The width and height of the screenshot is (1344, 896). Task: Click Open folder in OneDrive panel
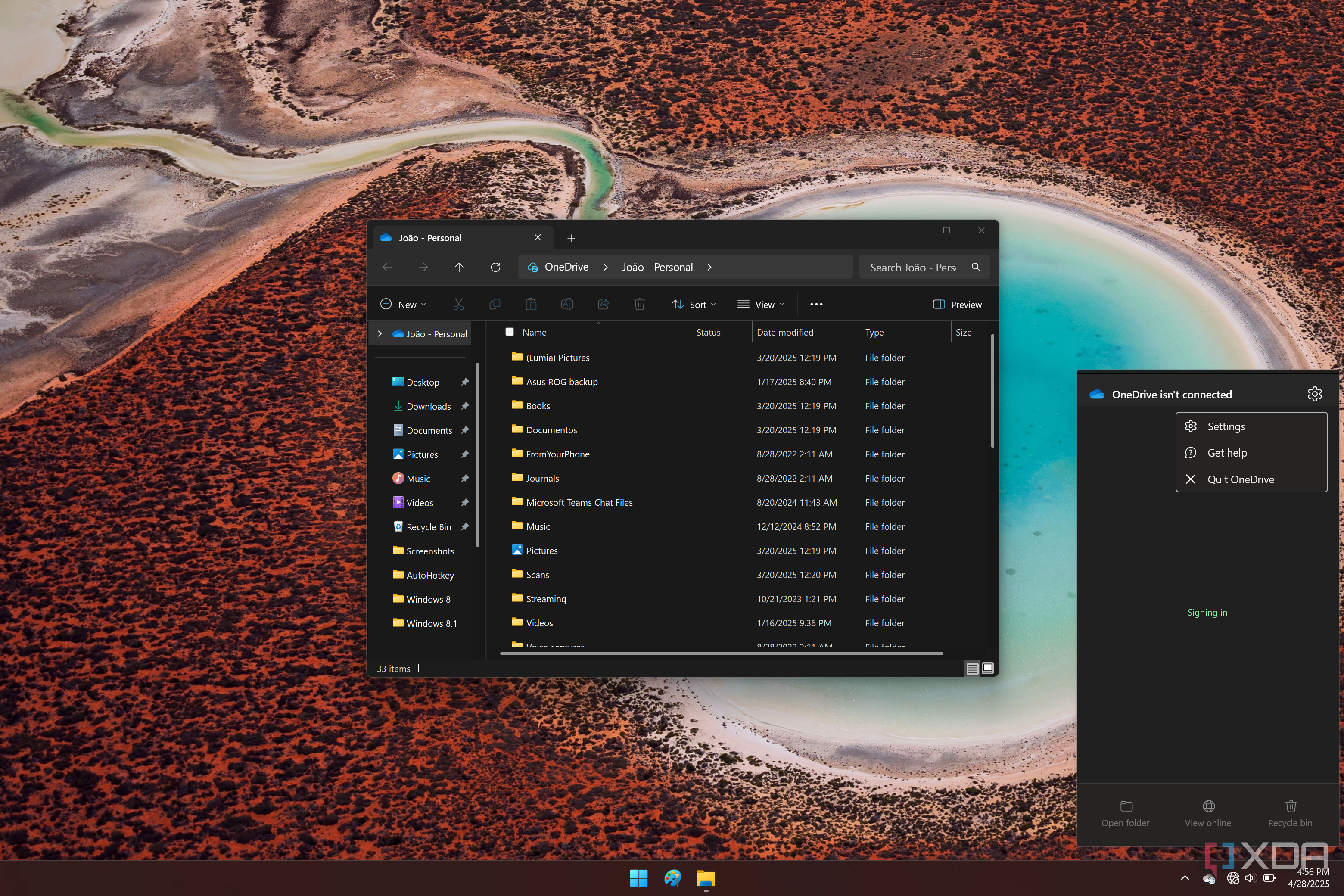[x=1125, y=814]
